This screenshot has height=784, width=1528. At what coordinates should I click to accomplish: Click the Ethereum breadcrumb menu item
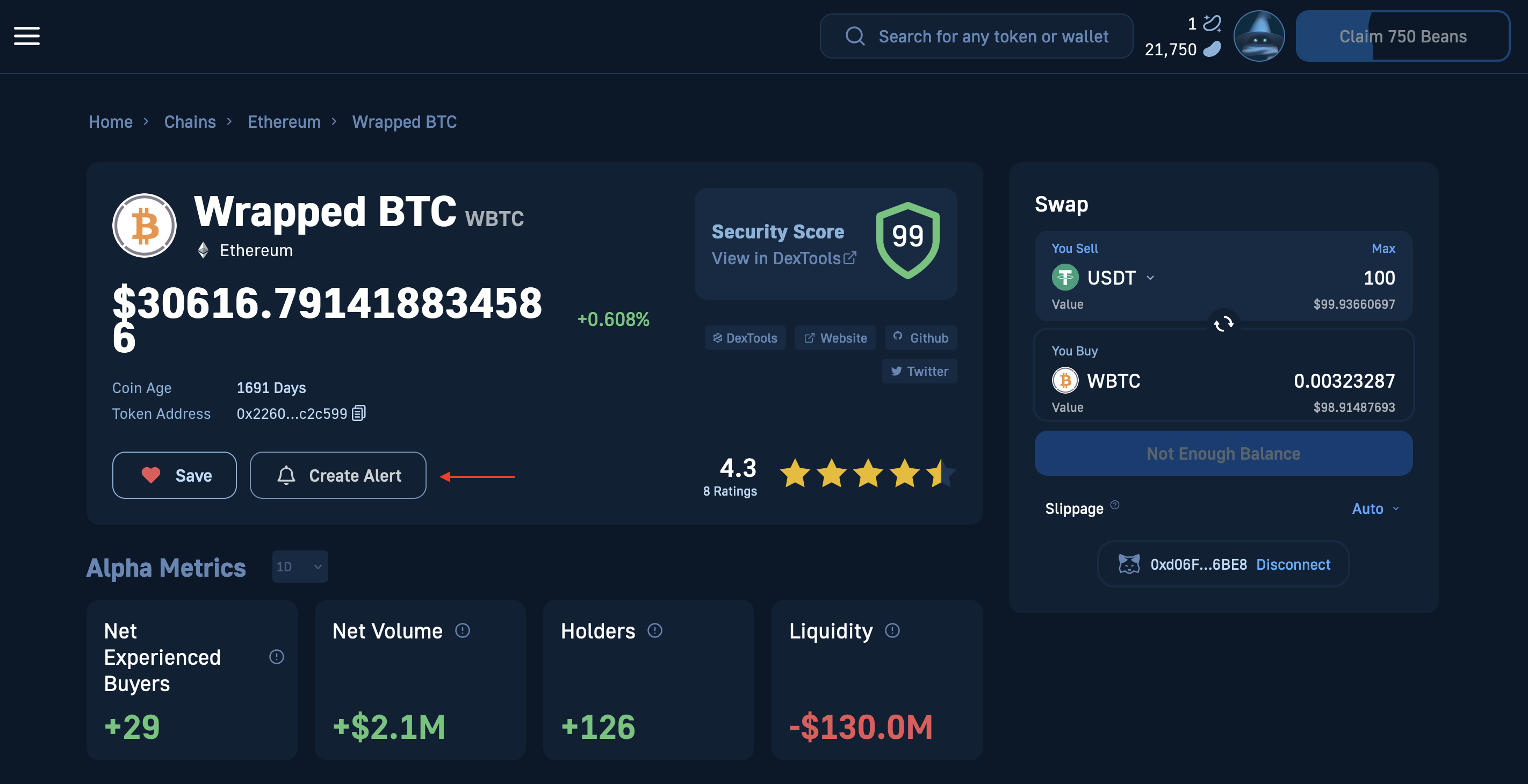click(284, 121)
